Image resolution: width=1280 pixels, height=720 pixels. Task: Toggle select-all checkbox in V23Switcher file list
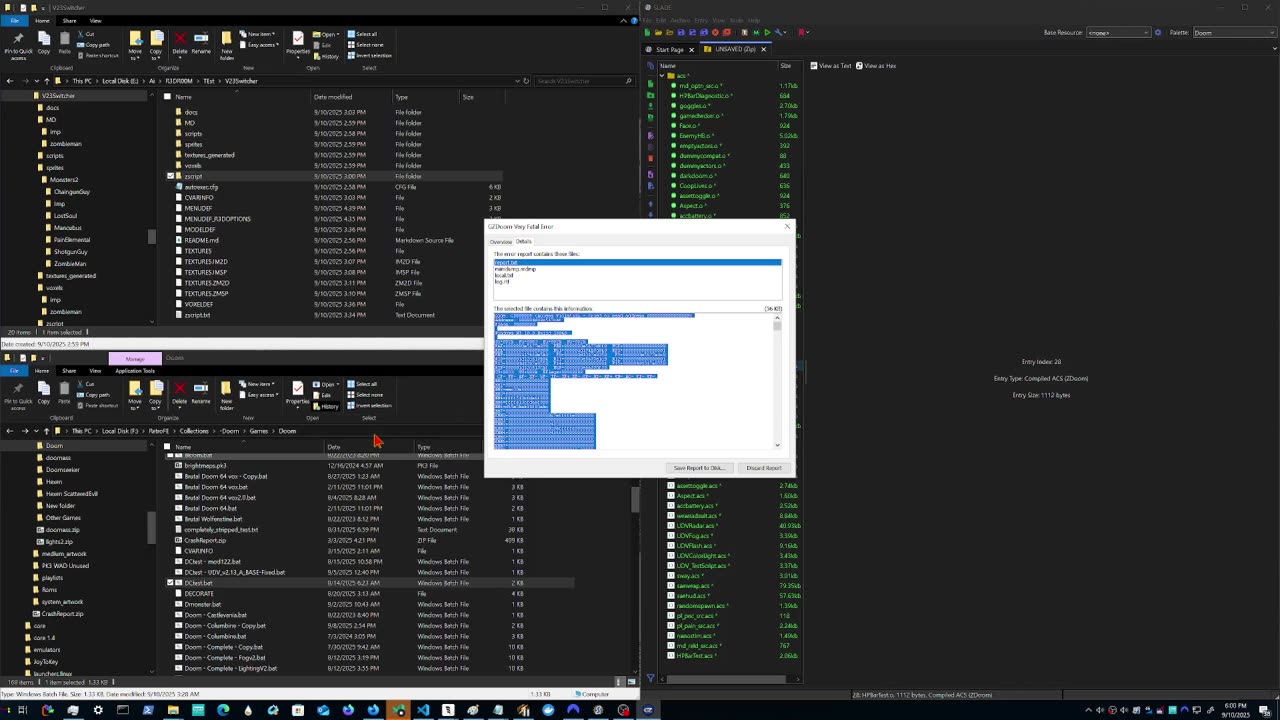pos(167,97)
